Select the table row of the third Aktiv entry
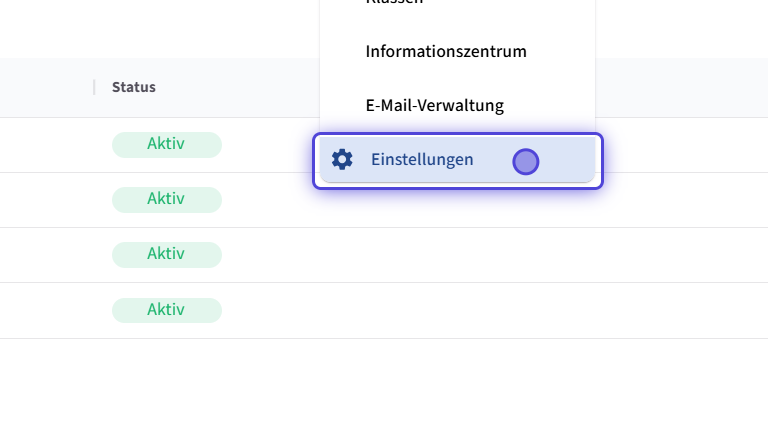This screenshot has height=426, width=768. tap(450, 254)
